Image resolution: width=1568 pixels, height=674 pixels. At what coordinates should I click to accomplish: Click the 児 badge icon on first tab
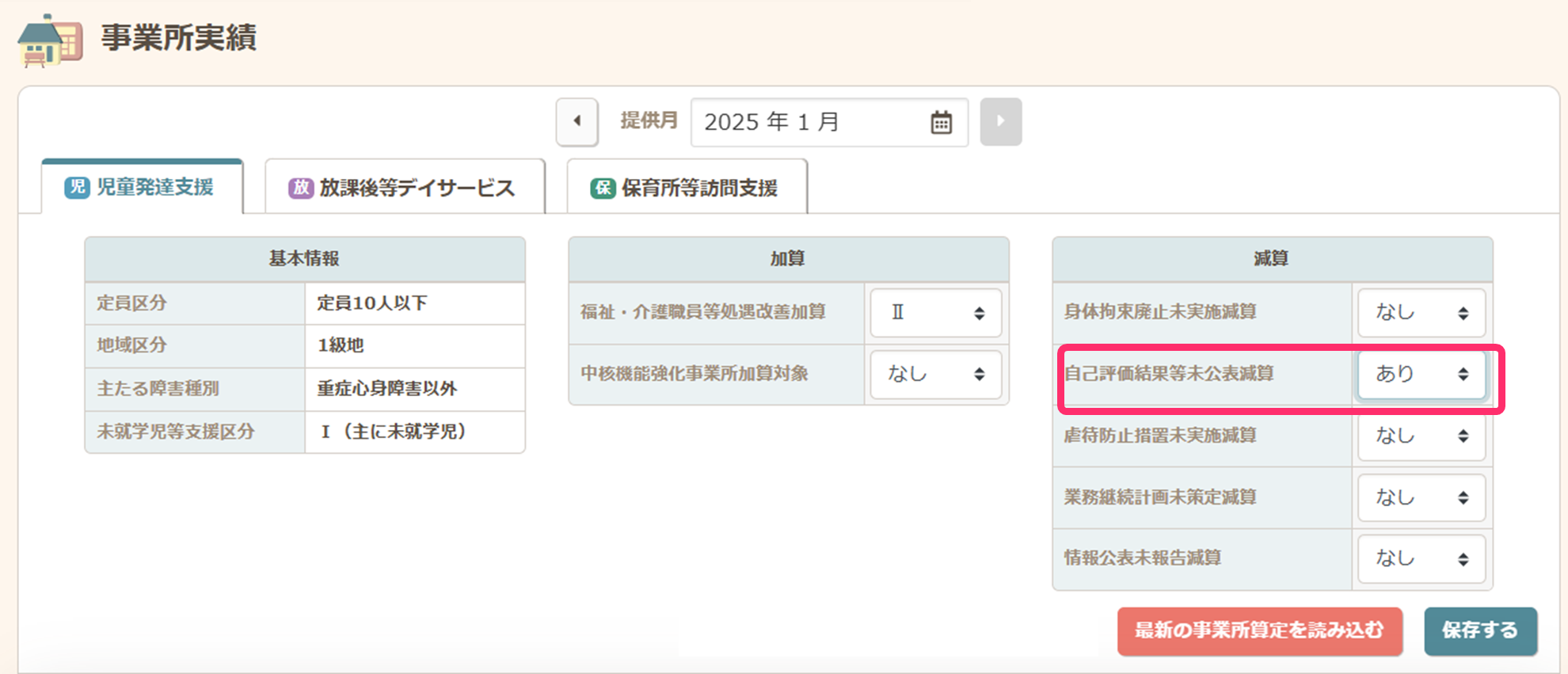[x=77, y=188]
